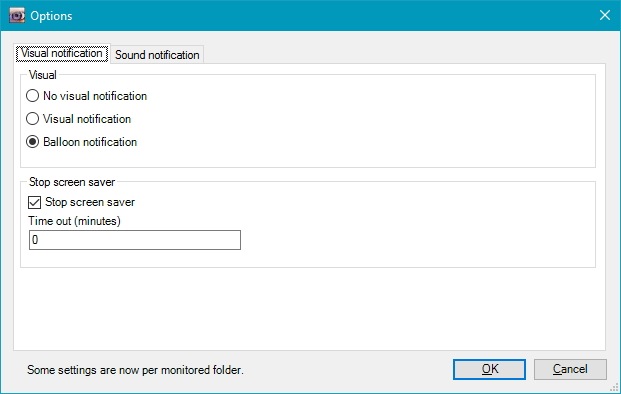621x394 pixels.
Task: Click the Options title text
Action: 51,16
